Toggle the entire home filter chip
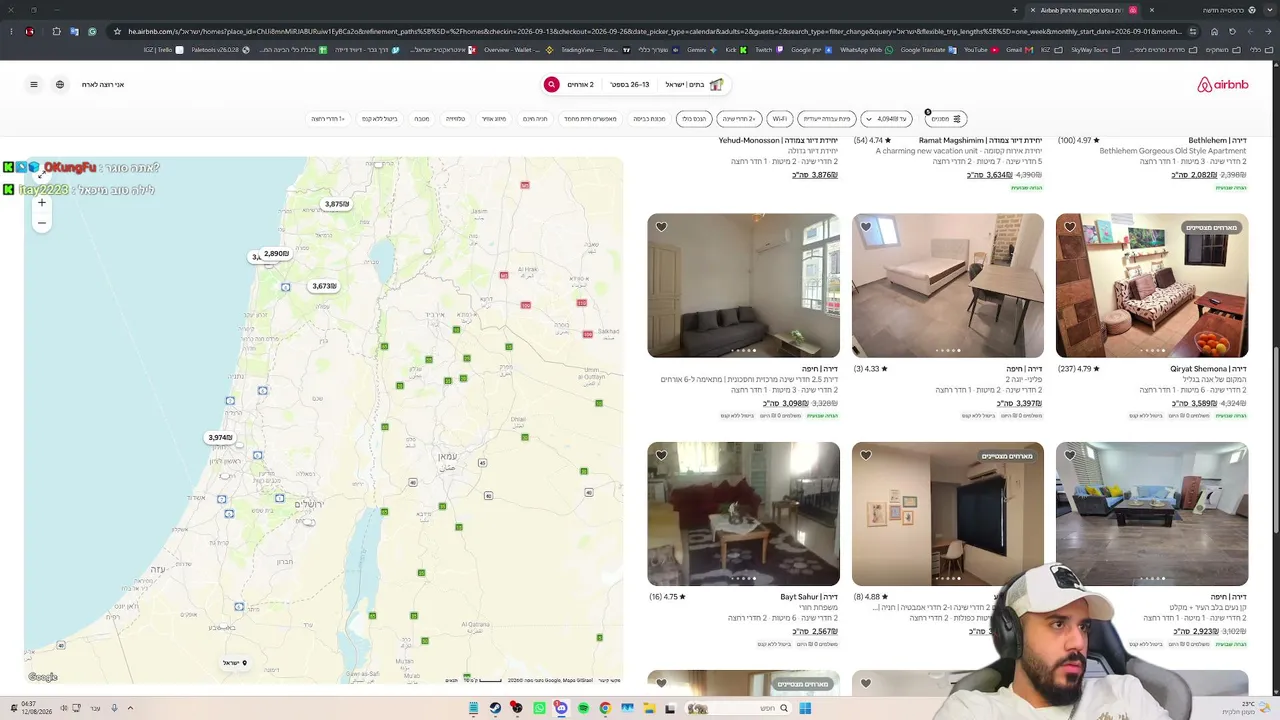The width and height of the screenshot is (1280, 720). point(694,119)
